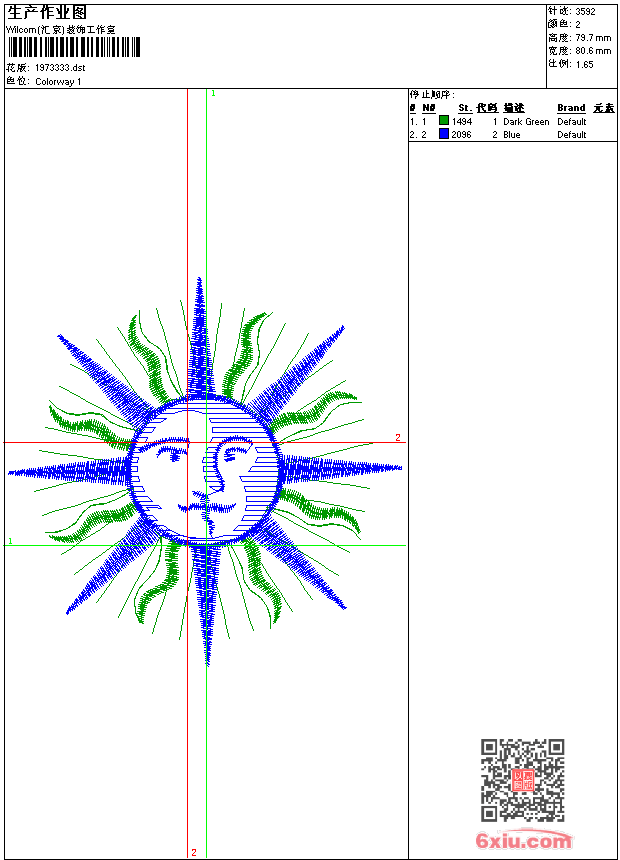
Task: Click the 生产作业图 title
Action: click(47, 13)
